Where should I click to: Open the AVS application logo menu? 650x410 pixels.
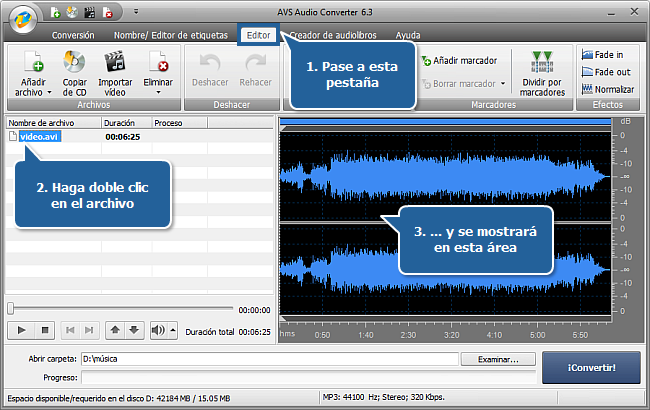[19, 17]
